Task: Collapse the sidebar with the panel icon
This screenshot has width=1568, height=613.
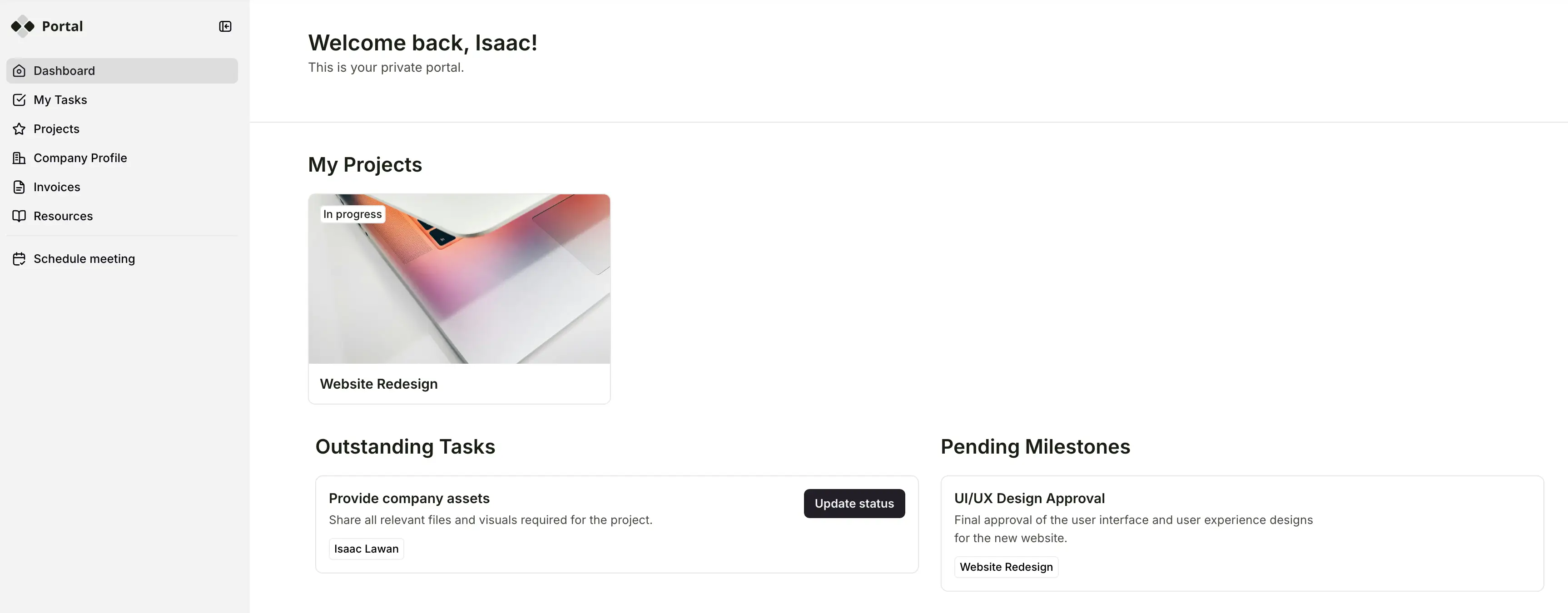Action: click(224, 26)
